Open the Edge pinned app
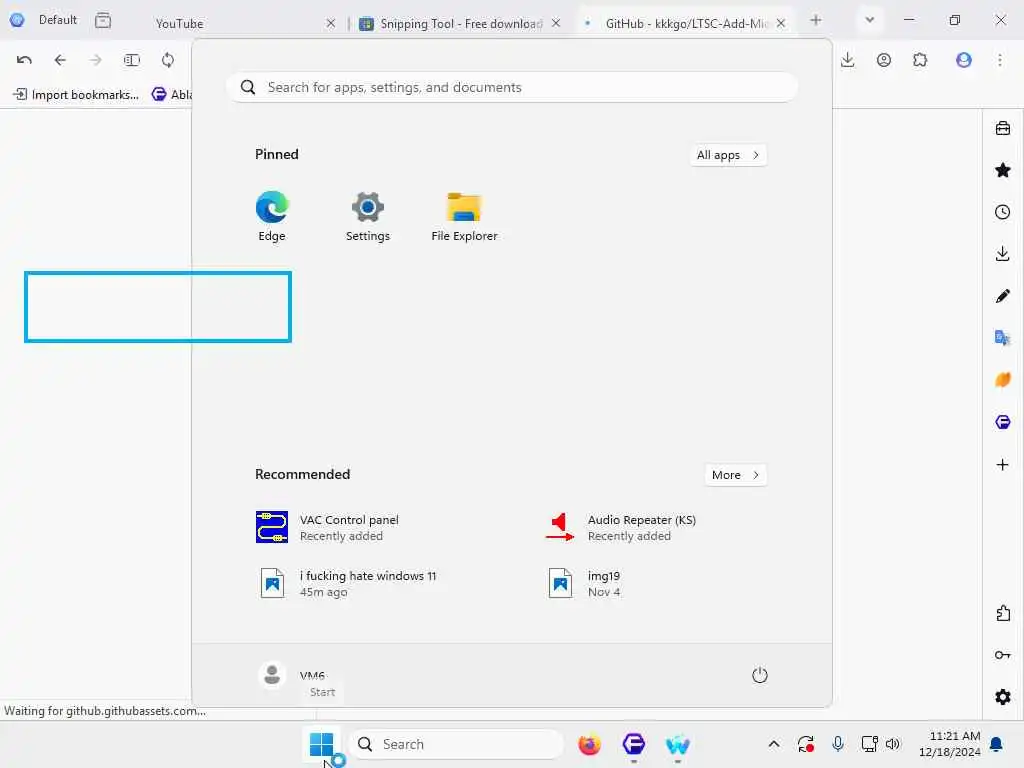 (x=272, y=216)
